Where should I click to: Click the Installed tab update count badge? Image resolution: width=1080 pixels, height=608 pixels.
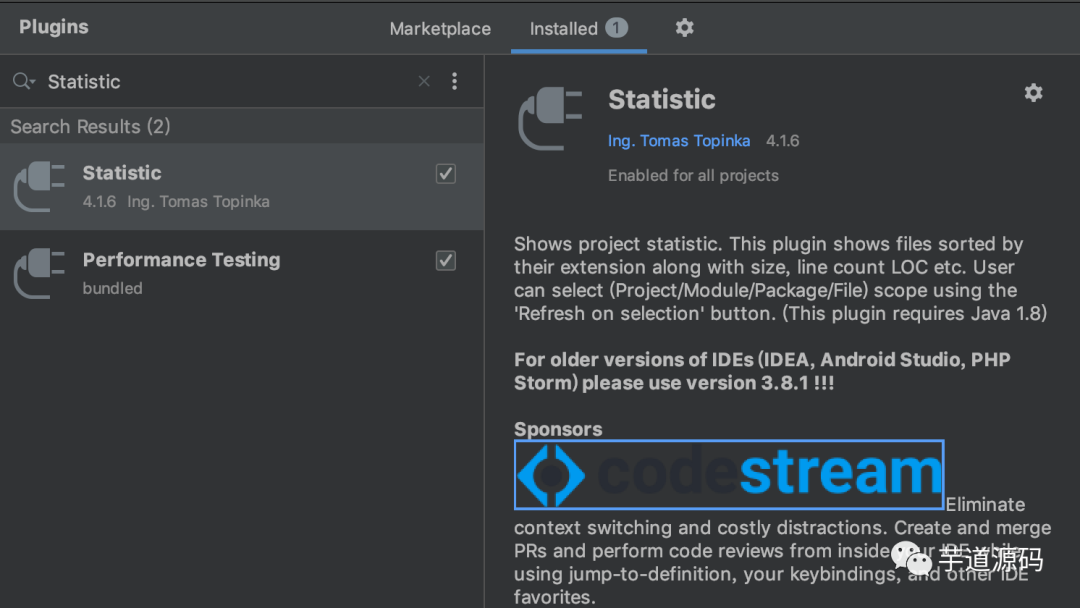[616, 28]
